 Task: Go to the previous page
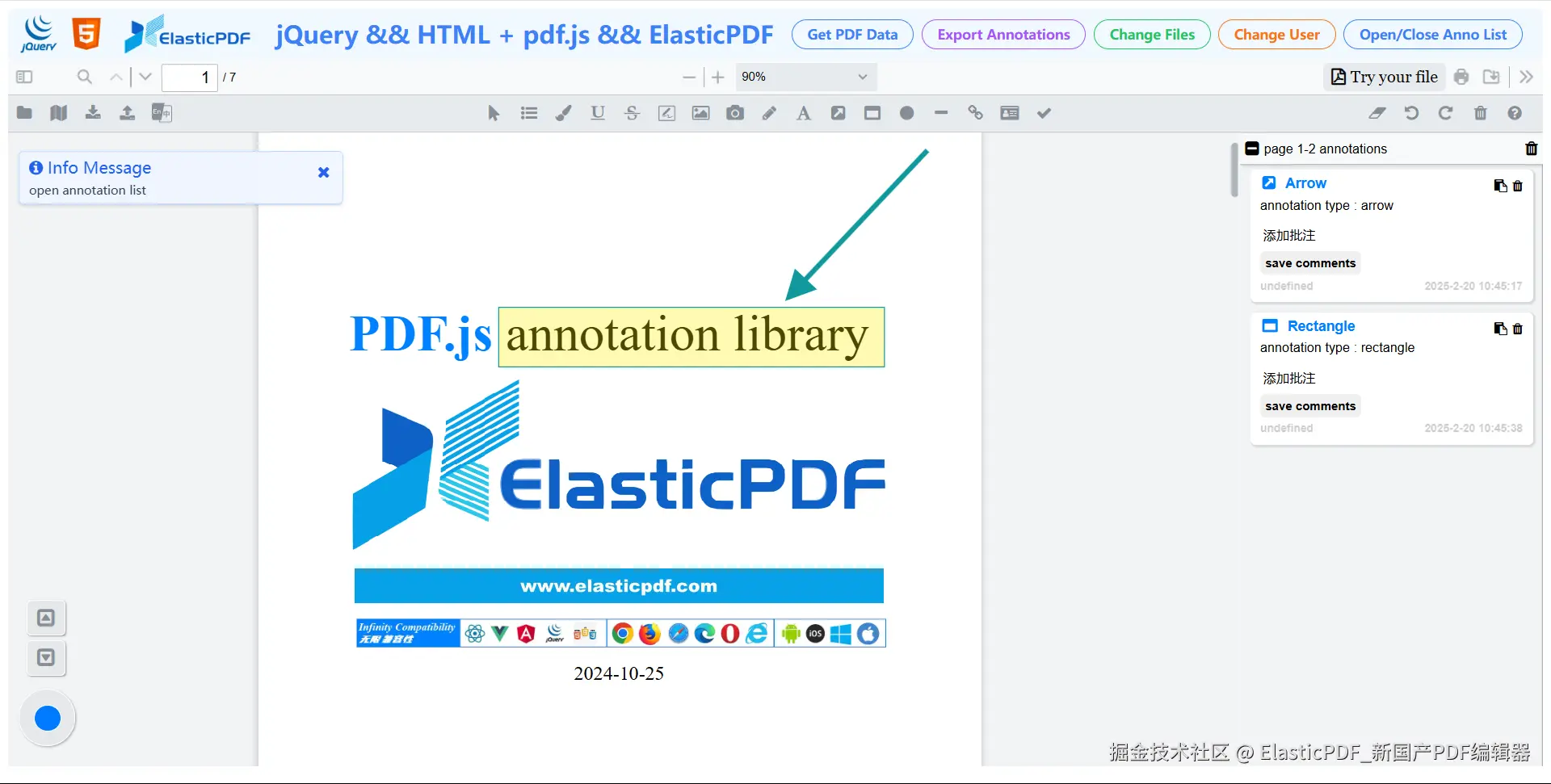(x=116, y=77)
